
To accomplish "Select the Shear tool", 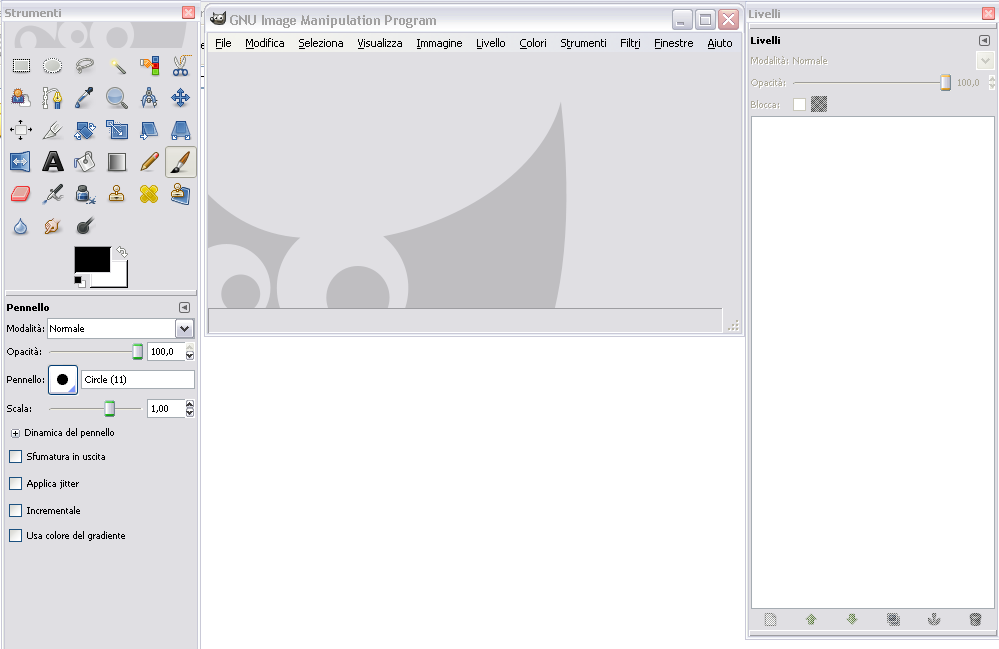I will point(149,130).
